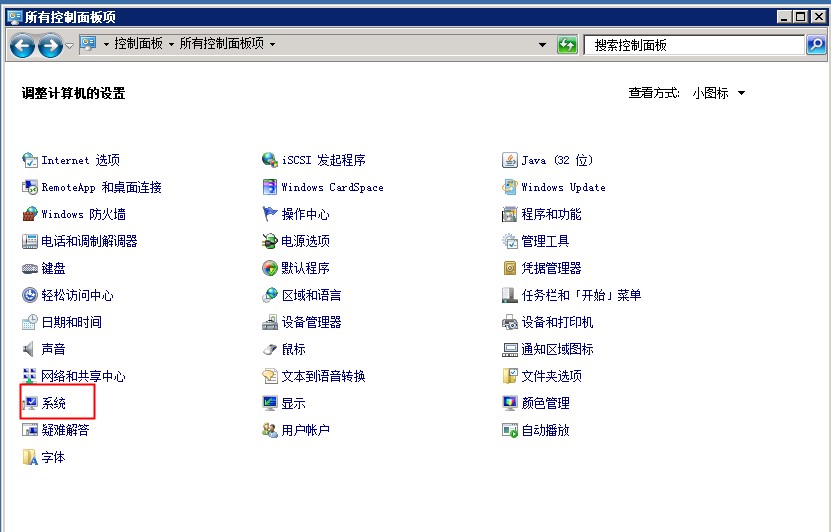Open the 电源选项 power options icon
The height and width of the screenshot is (532, 831).
click(305, 241)
